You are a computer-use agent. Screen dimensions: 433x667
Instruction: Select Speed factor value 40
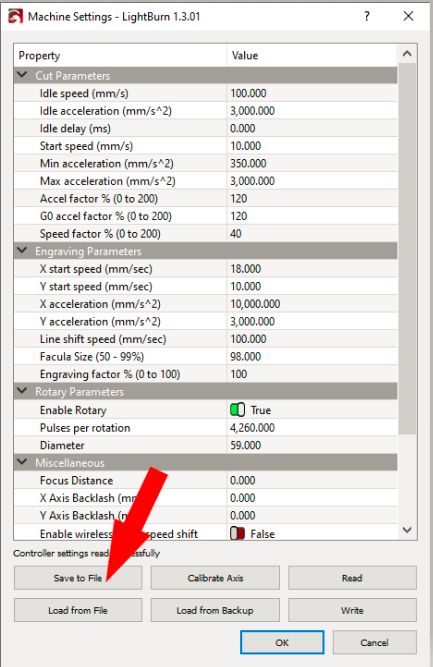pyautogui.click(x=312, y=234)
